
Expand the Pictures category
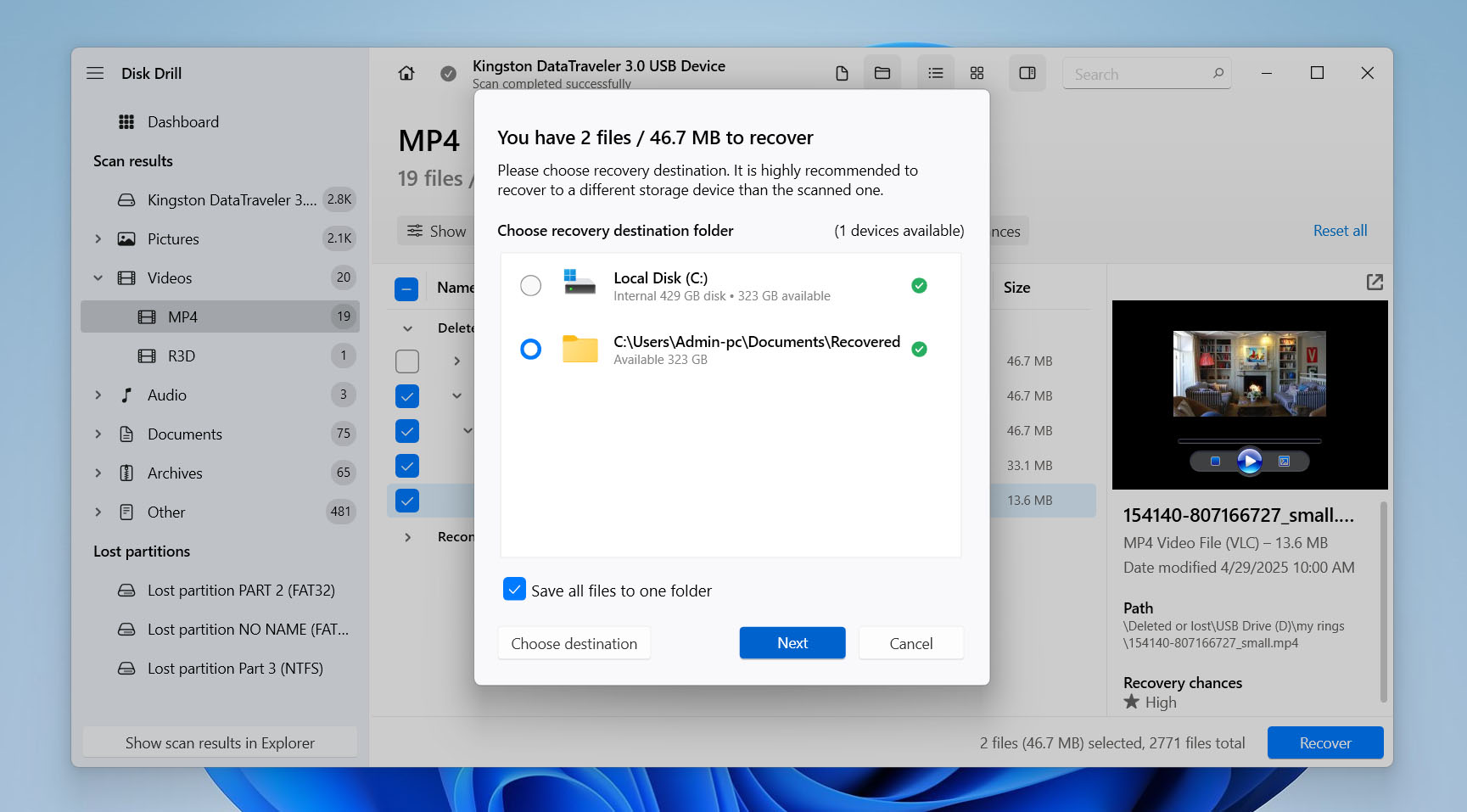tap(98, 239)
